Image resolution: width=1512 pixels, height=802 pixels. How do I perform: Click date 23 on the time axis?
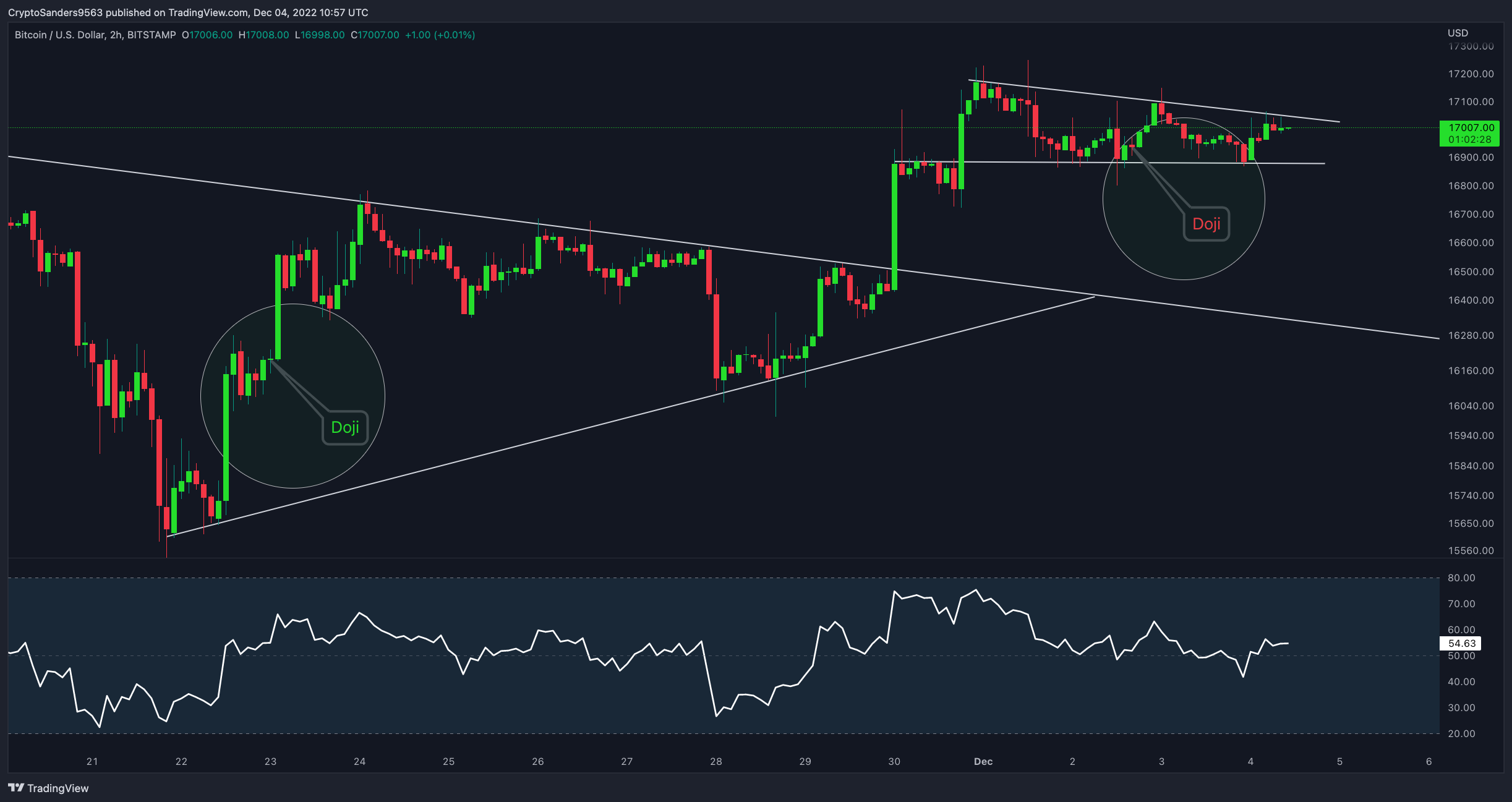(270, 761)
